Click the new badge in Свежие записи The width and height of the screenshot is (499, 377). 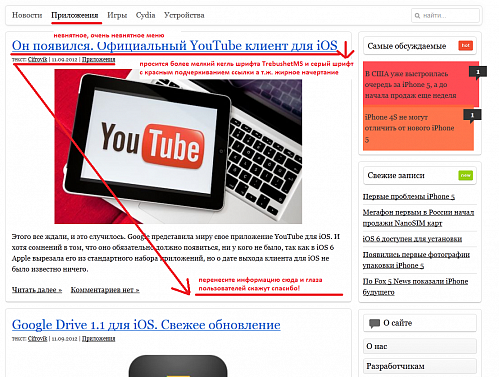465,175
